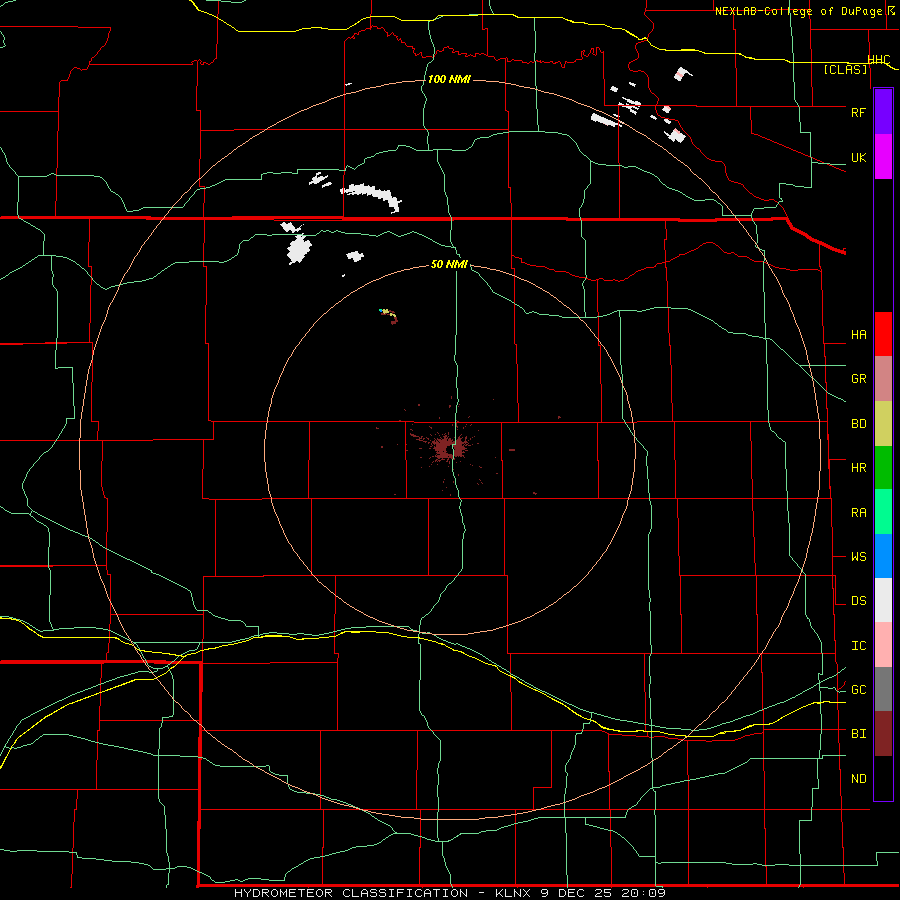Click the dark red BI legend swatch
The image size is (900, 900).
tap(883, 734)
